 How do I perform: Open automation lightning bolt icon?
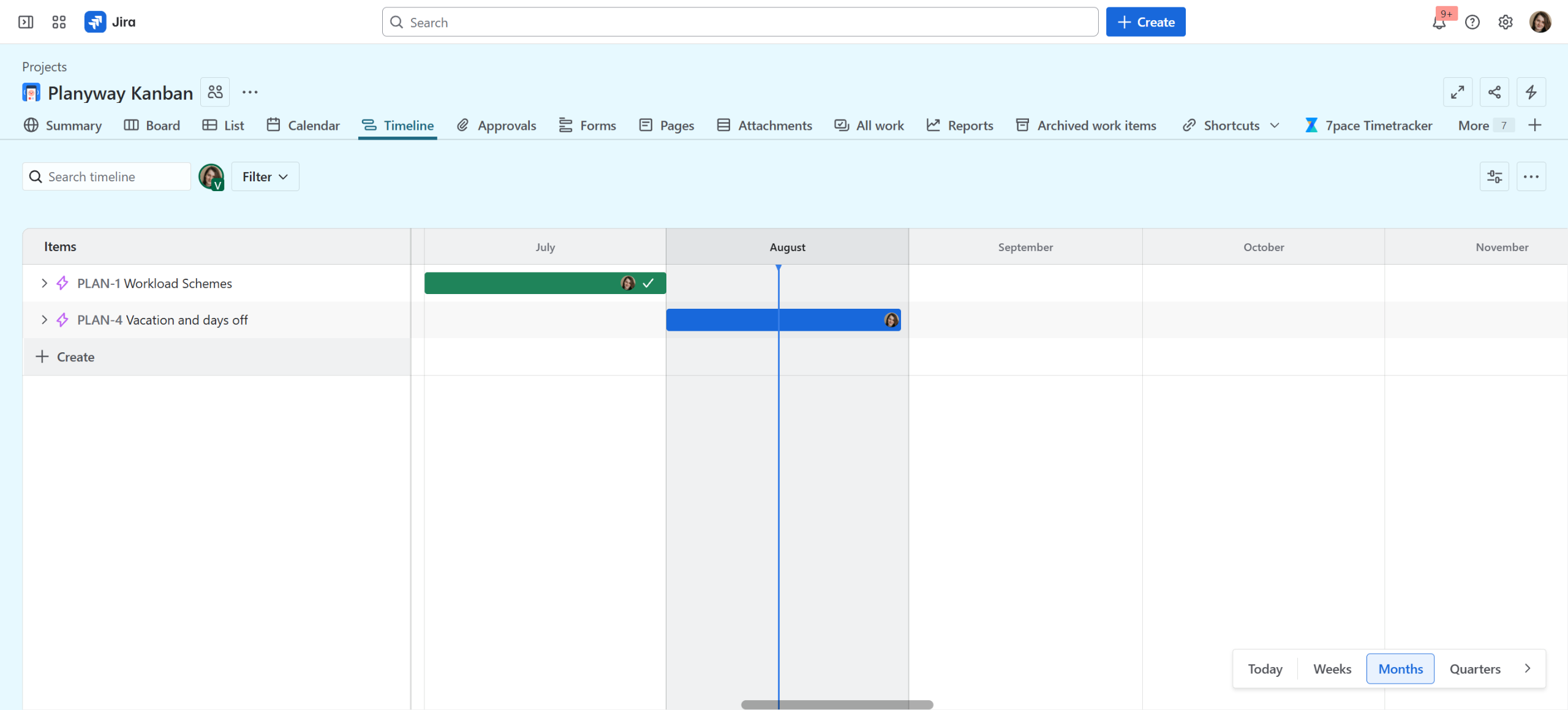[1531, 92]
